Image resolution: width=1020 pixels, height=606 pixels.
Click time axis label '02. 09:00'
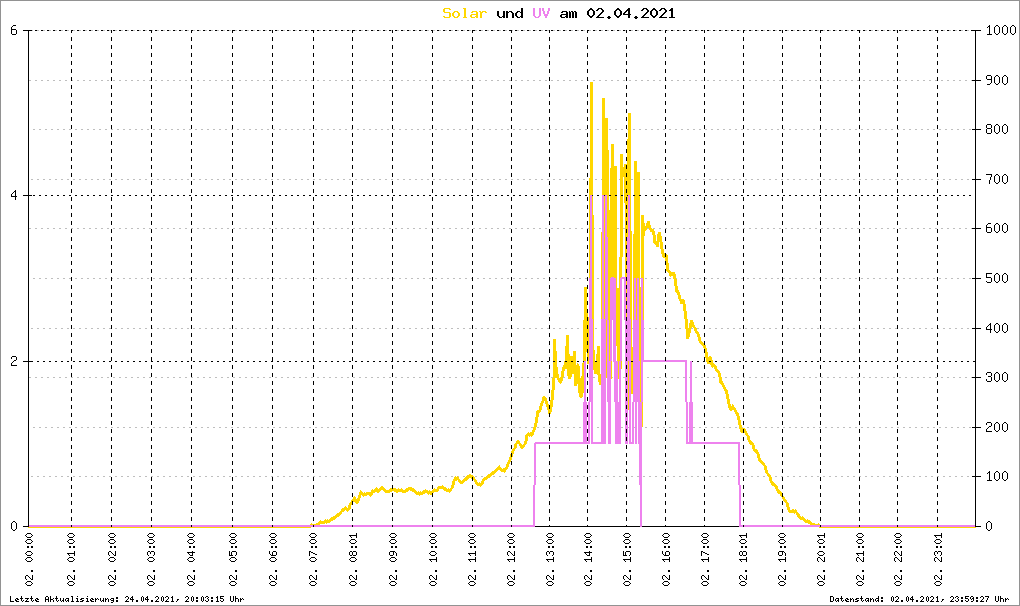pos(393,559)
